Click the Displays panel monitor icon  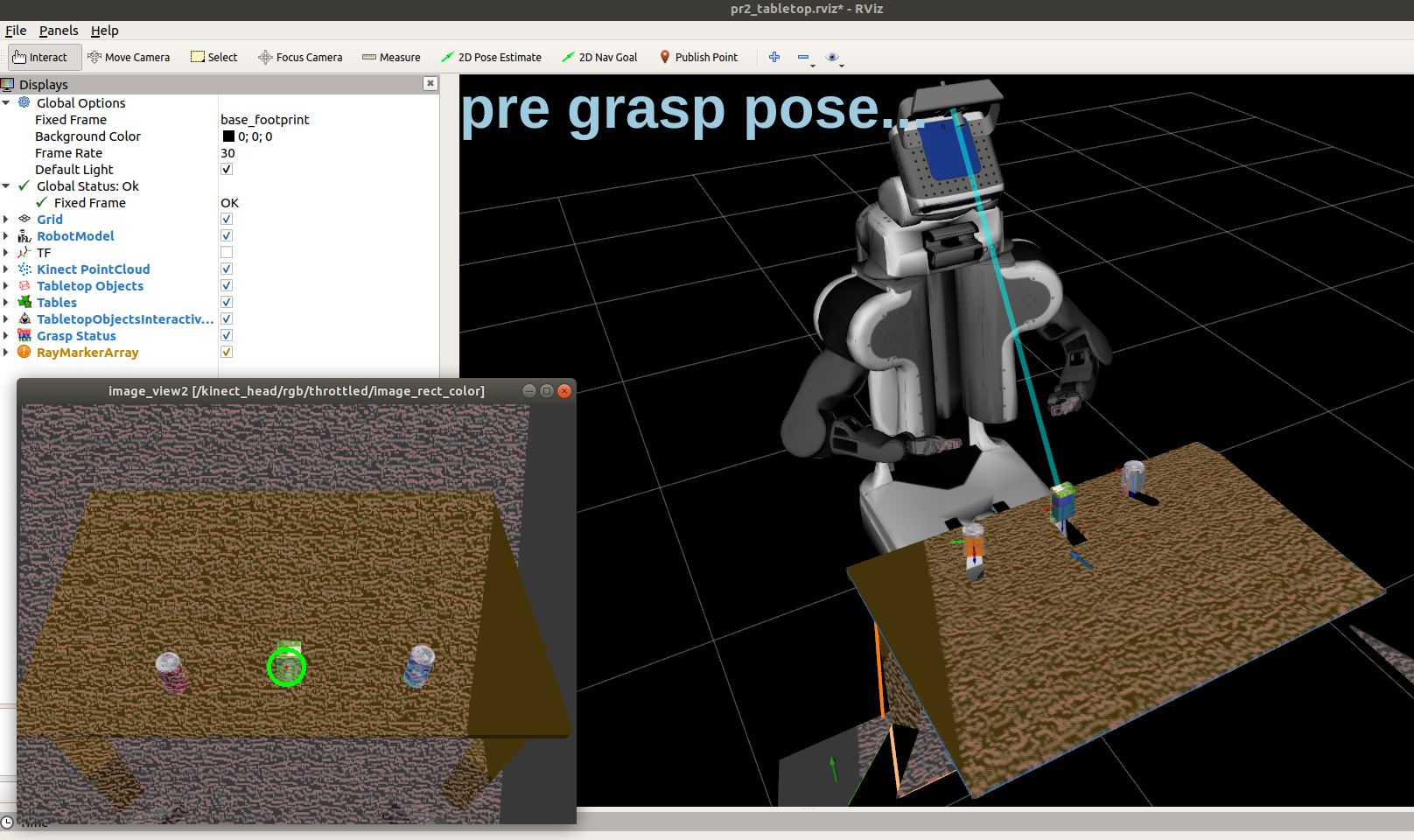pos(8,84)
